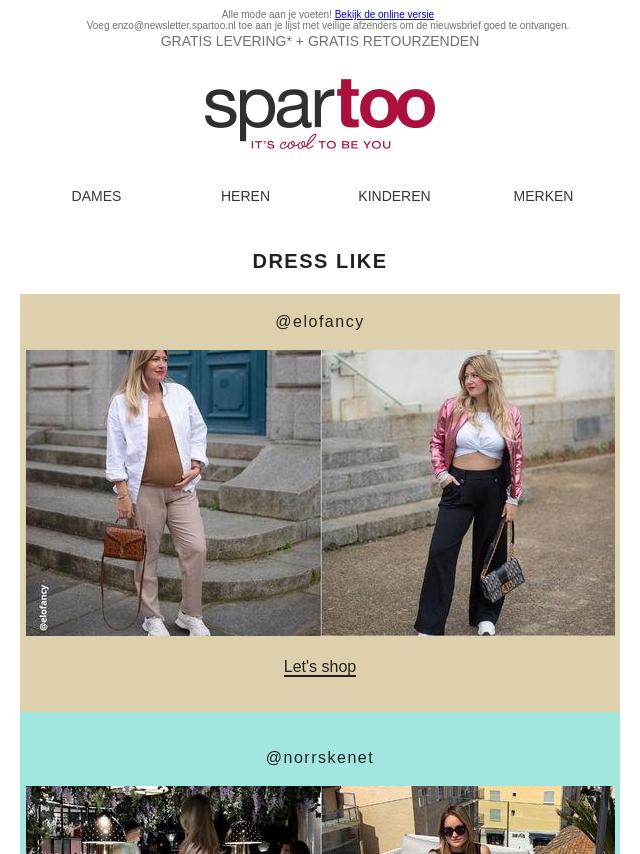Open the Spartoo logo
Screen dimensions: 640x854
click(x=320, y=114)
